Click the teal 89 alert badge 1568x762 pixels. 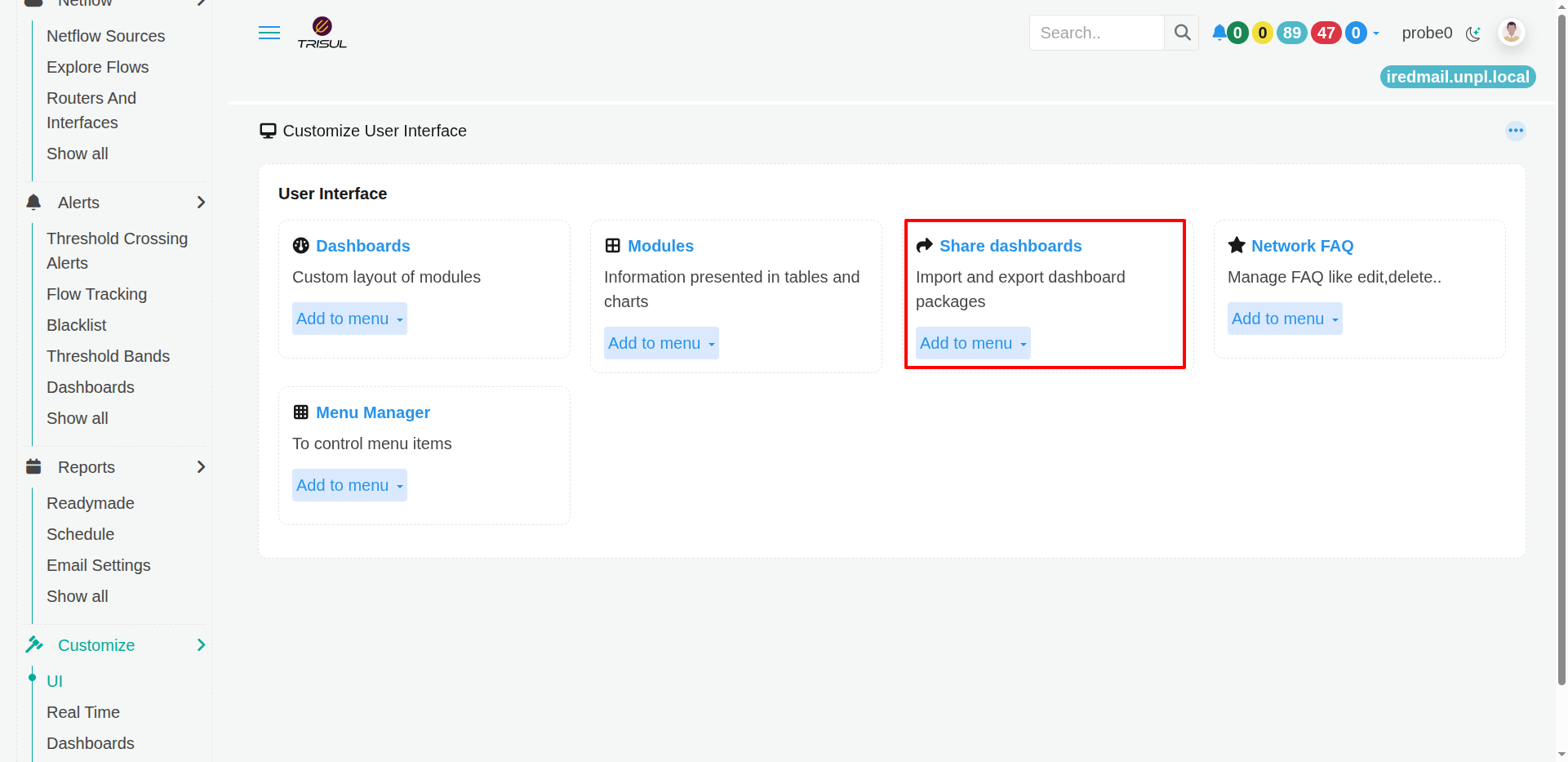point(1292,33)
